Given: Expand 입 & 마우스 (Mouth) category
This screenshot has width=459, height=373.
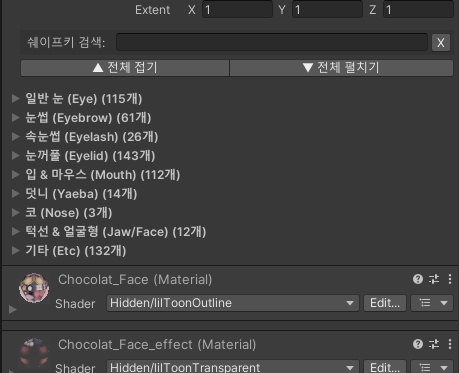Looking at the screenshot, I should 15,174.
